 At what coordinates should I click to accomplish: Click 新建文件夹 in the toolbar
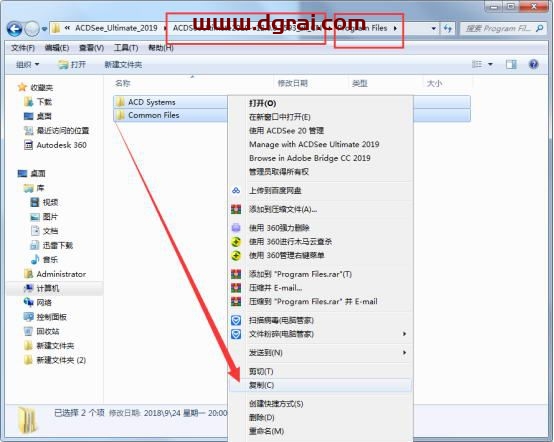coord(123,65)
